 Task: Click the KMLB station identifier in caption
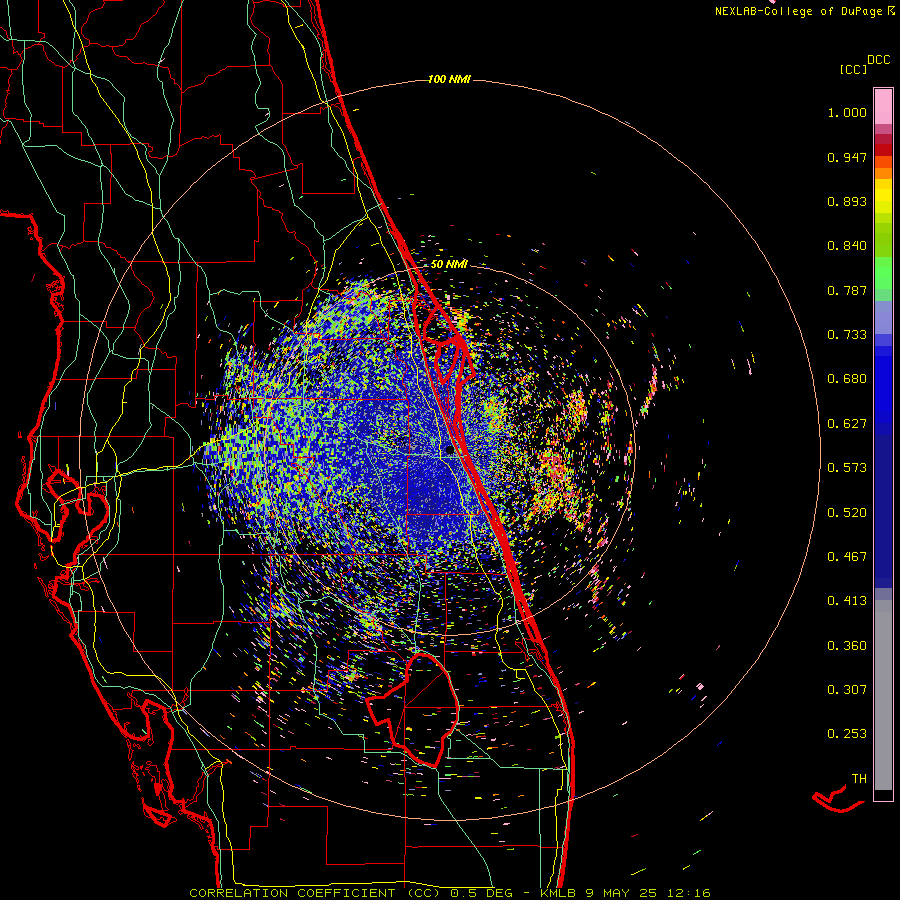pyautogui.click(x=558, y=893)
